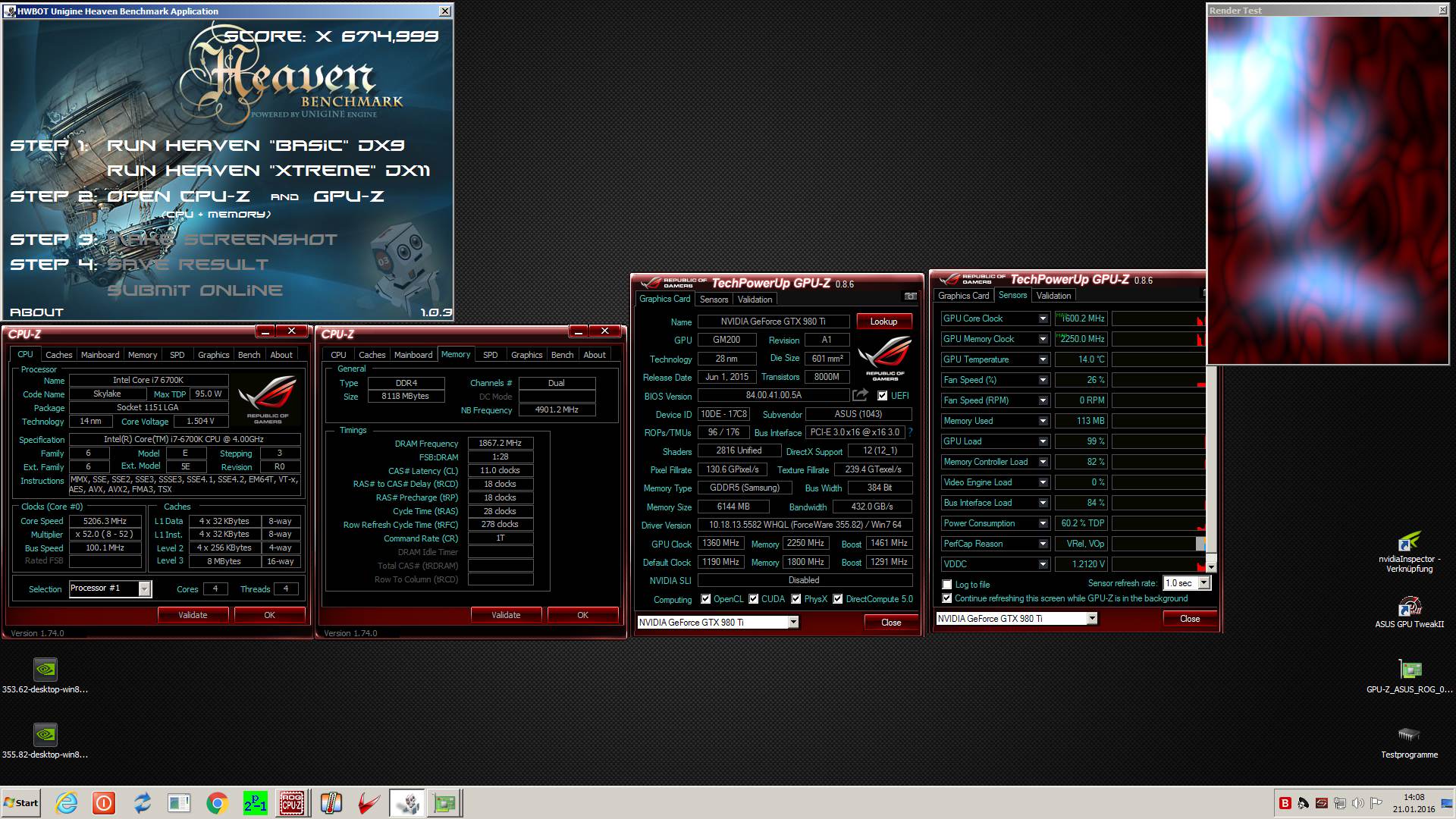Launch Google Chrome from the taskbar

[x=218, y=803]
